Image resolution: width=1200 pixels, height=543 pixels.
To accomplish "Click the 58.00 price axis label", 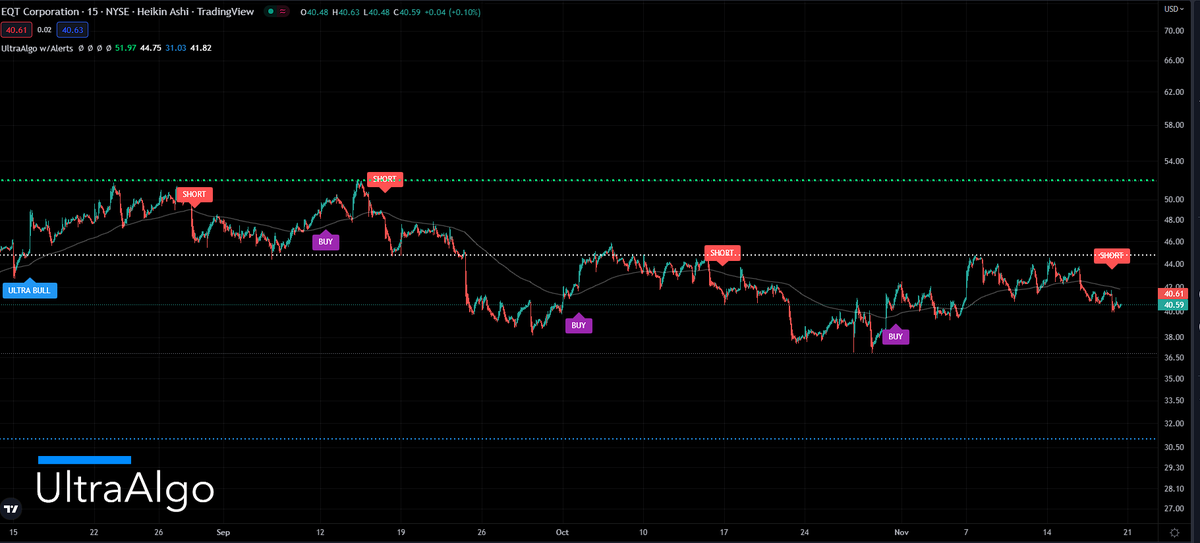I will click(1174, 125).
